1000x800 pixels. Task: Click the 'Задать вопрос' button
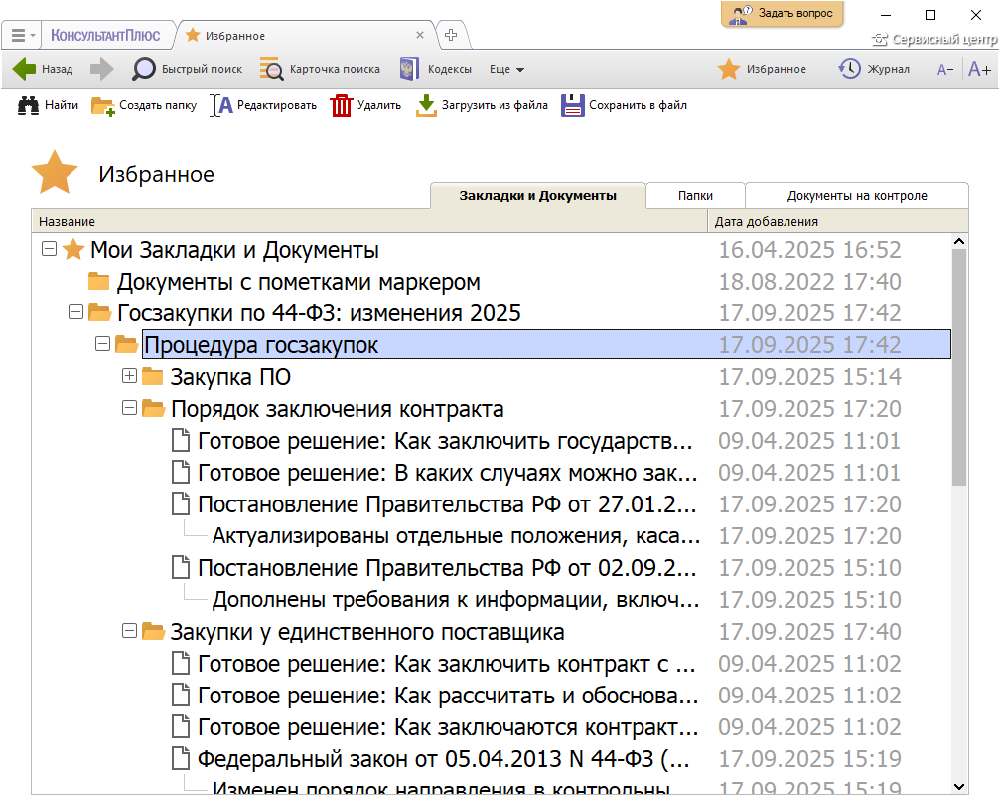pos(783,14)
